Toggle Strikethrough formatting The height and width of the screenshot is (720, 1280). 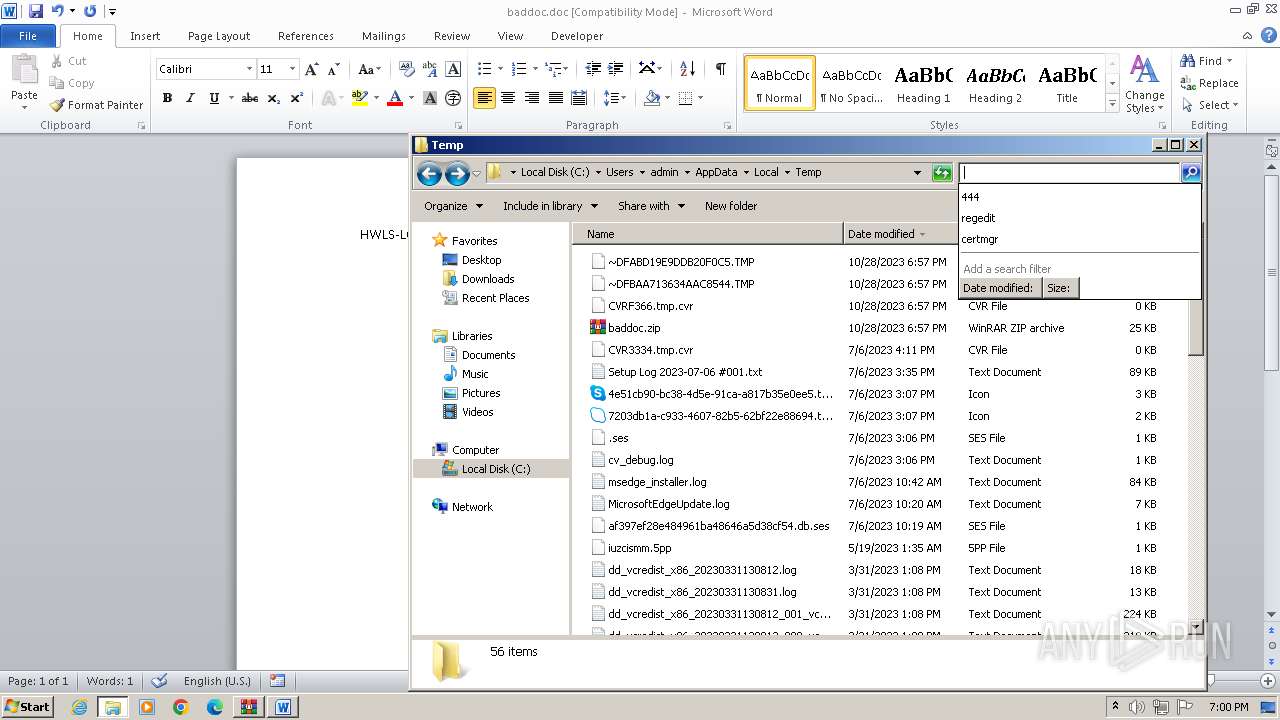click(x=250, y=98)
